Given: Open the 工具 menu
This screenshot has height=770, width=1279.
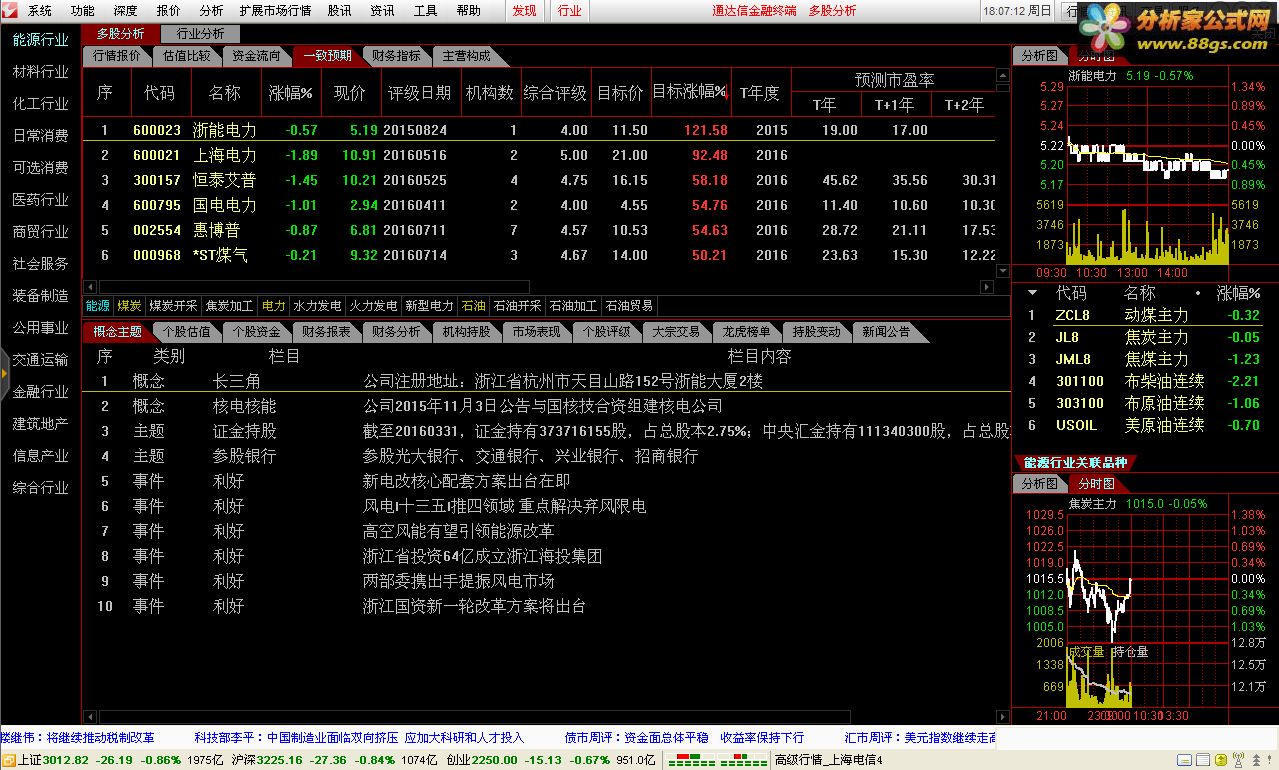Looking at the screenshot, I should [x=425, y=11].
